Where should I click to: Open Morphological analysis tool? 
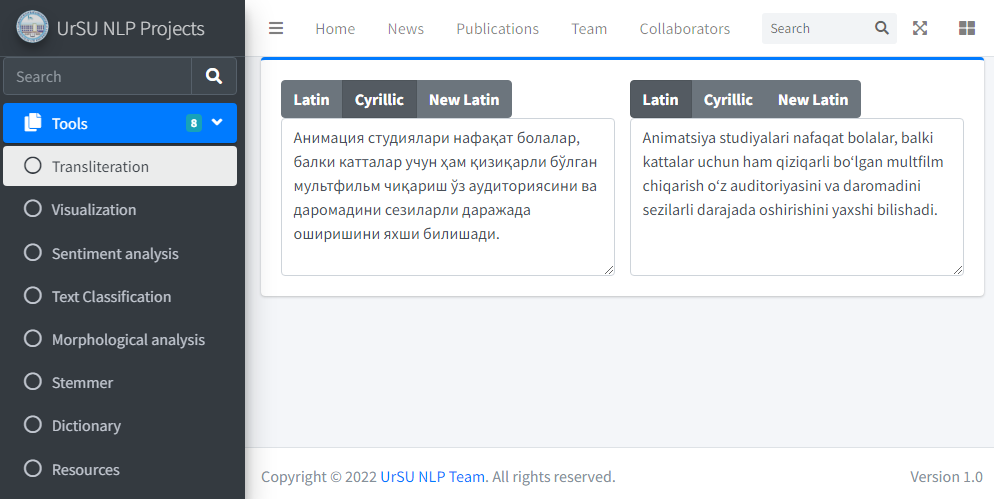tap(128, 340)
